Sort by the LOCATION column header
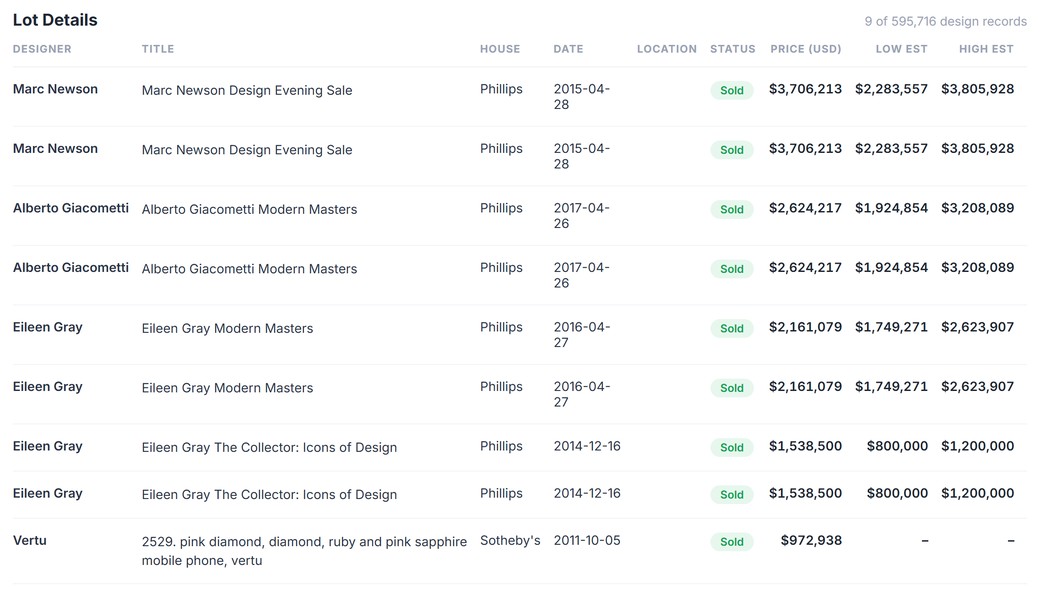Screen dimensions: 1040x597 coord(667,49)
